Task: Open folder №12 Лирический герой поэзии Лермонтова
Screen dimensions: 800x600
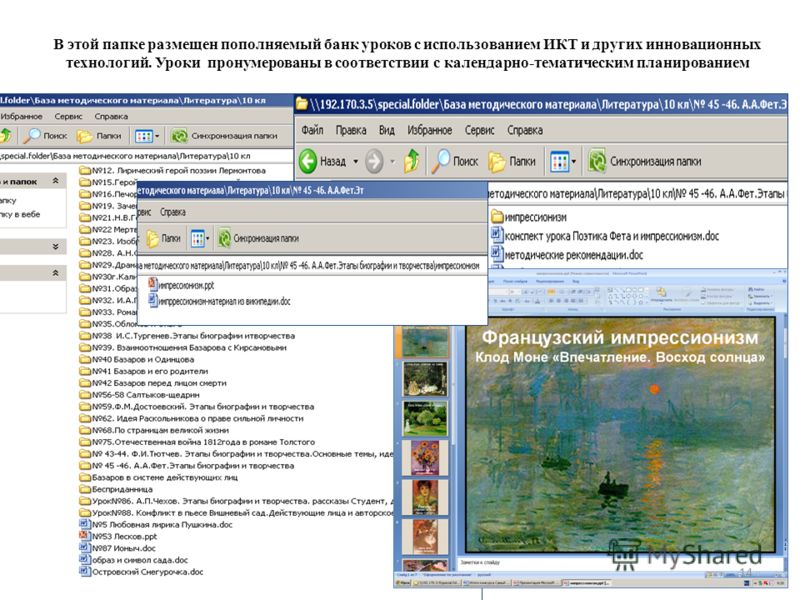Action: click(x=172, y=171)
